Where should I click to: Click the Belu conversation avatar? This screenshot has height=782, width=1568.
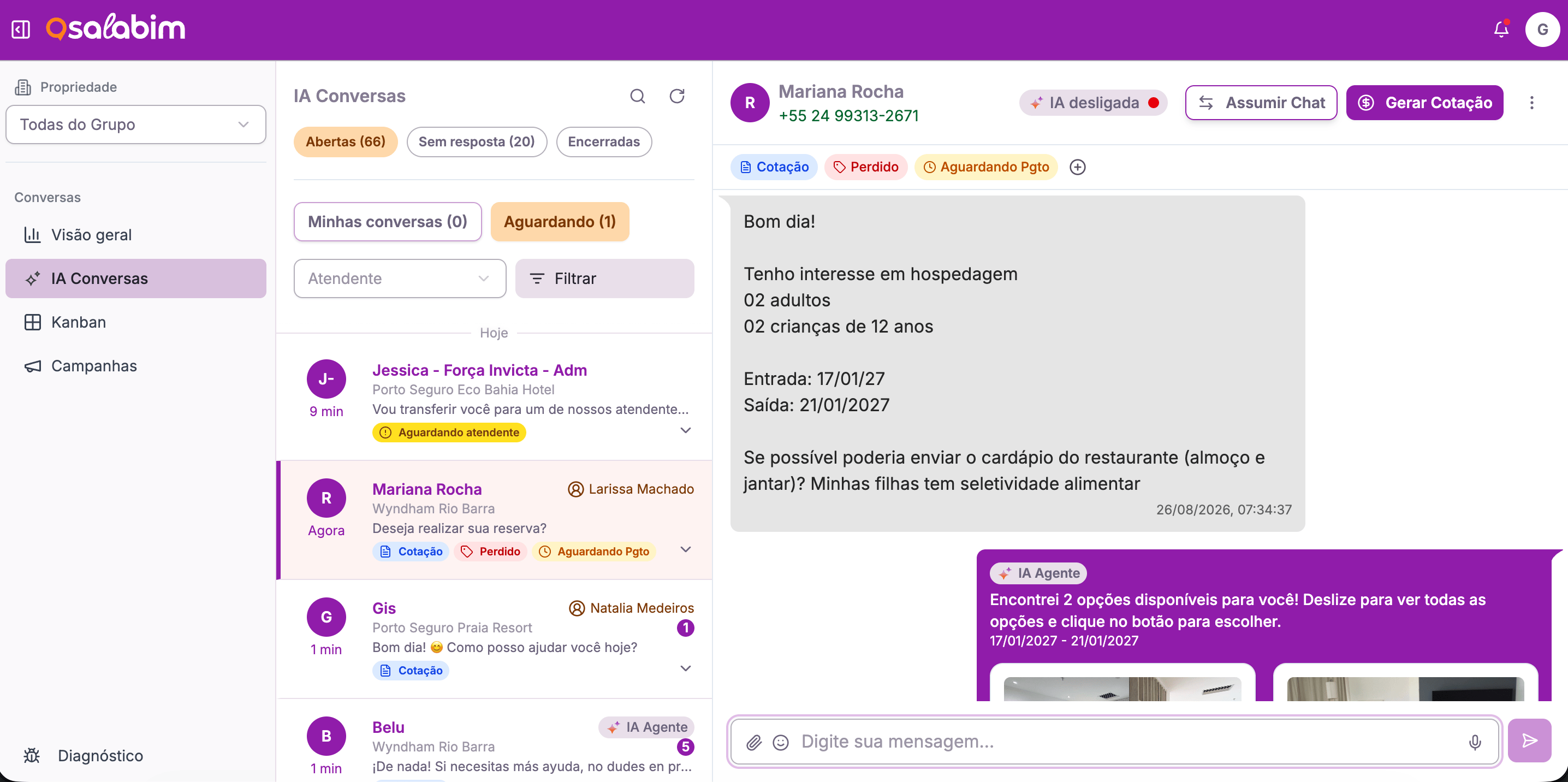click(x=326, y=736)
